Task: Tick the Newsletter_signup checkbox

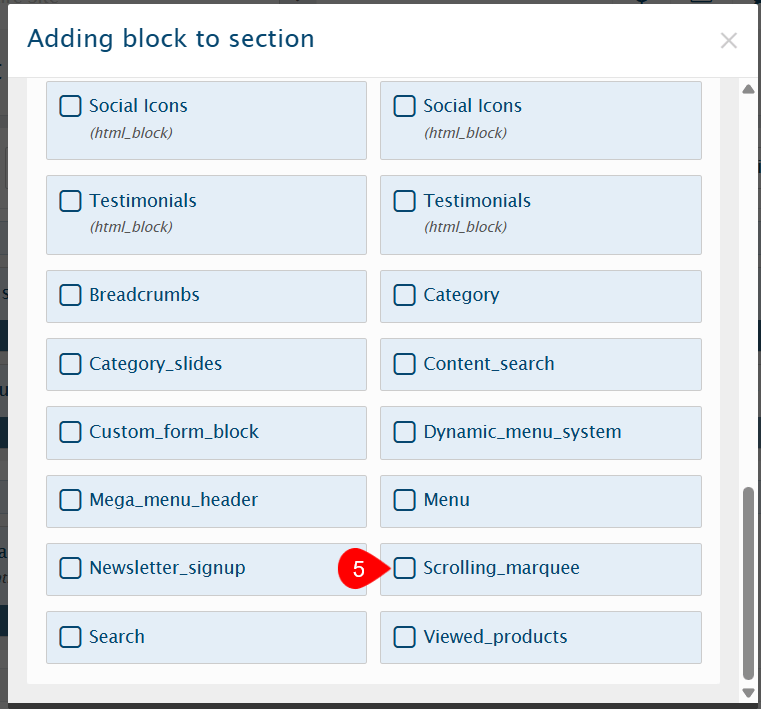Action: pyautogui.click(x=70, y=568)
